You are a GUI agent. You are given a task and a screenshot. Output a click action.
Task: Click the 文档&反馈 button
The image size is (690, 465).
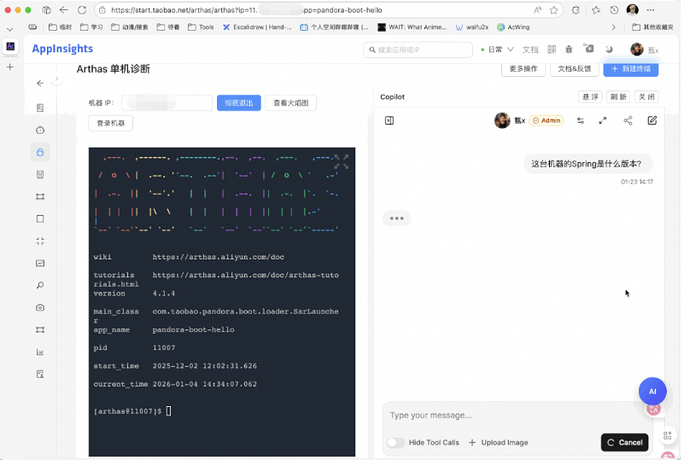tap(574, 69)
